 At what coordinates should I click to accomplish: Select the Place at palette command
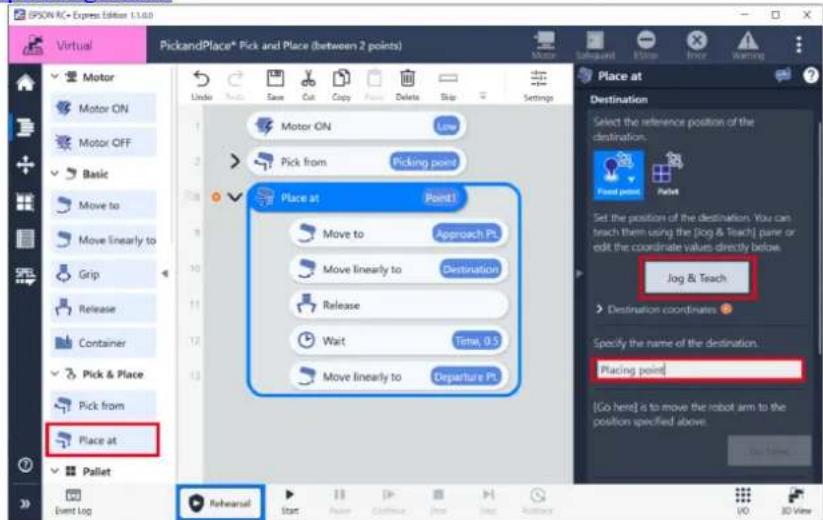(x=102, y=440)
